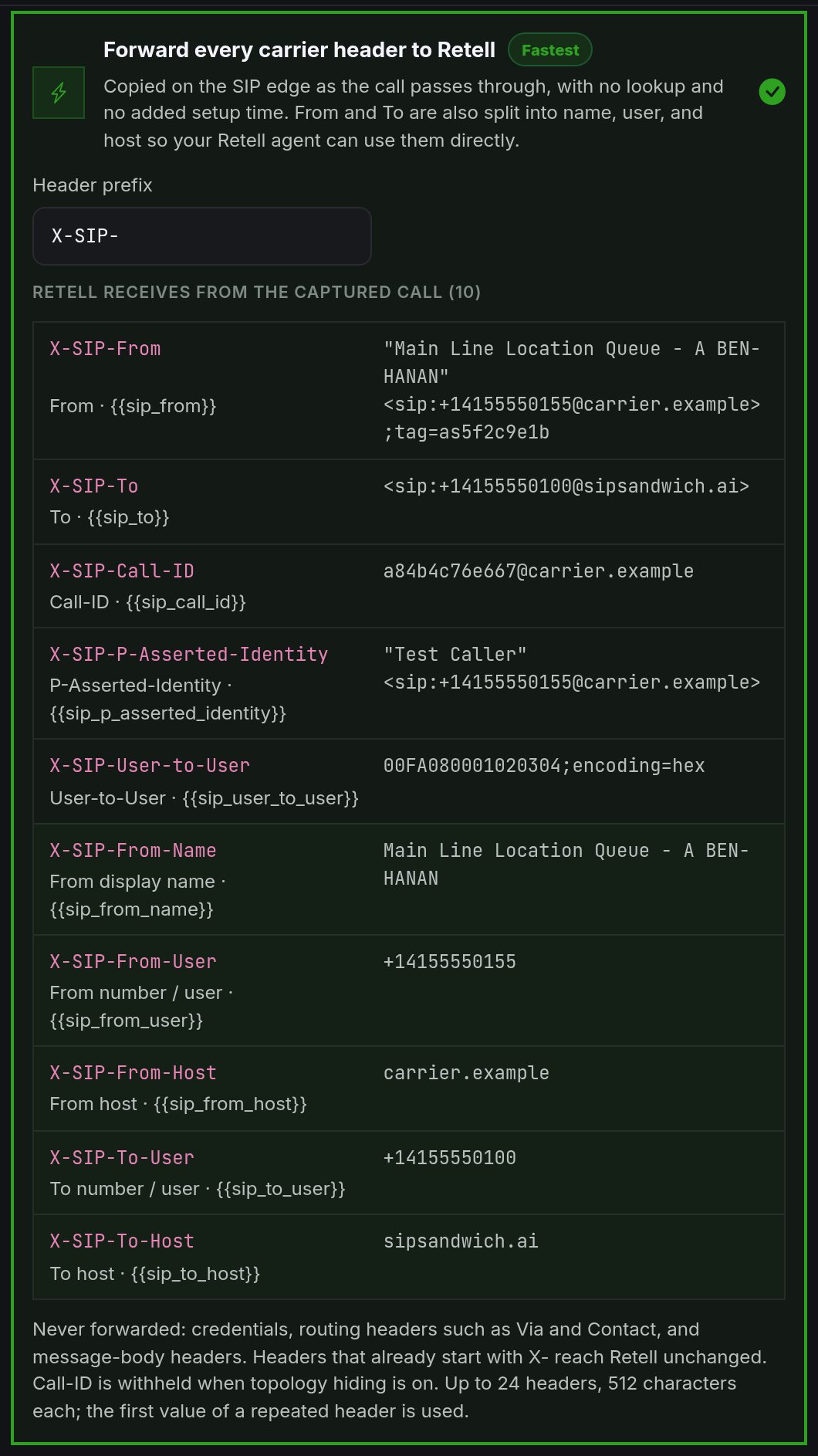Click the X-SIP-To header name
818x1456 pixels.
[x=94, y=486]
